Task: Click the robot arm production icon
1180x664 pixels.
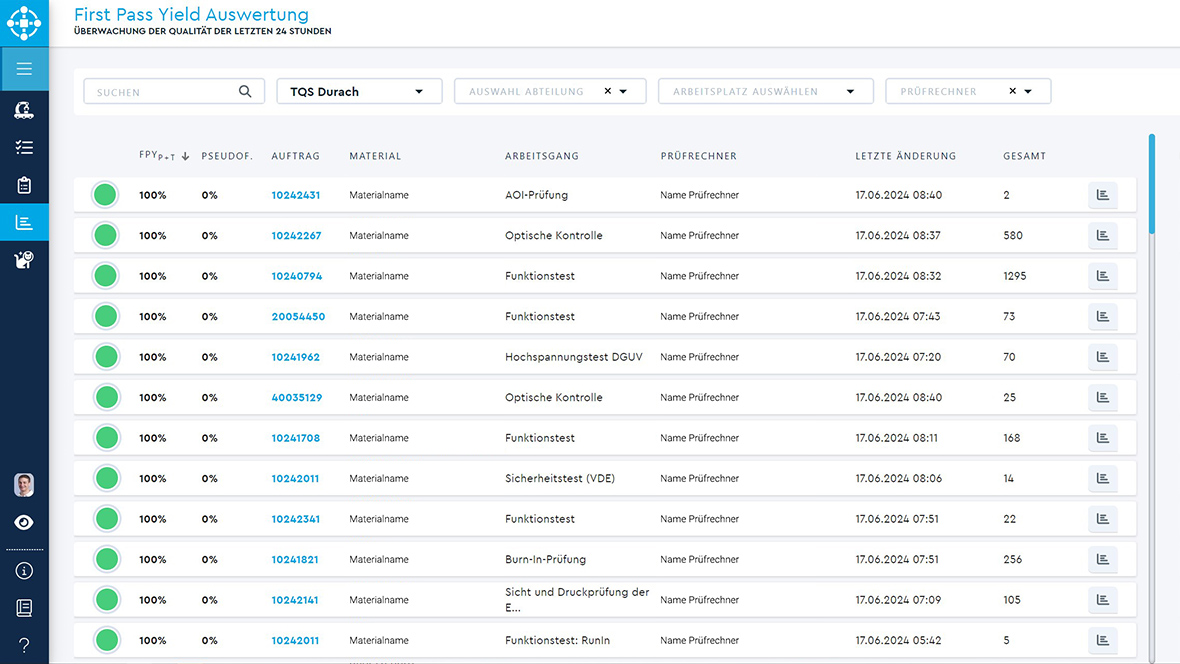Action: click(x=24, y=109)
